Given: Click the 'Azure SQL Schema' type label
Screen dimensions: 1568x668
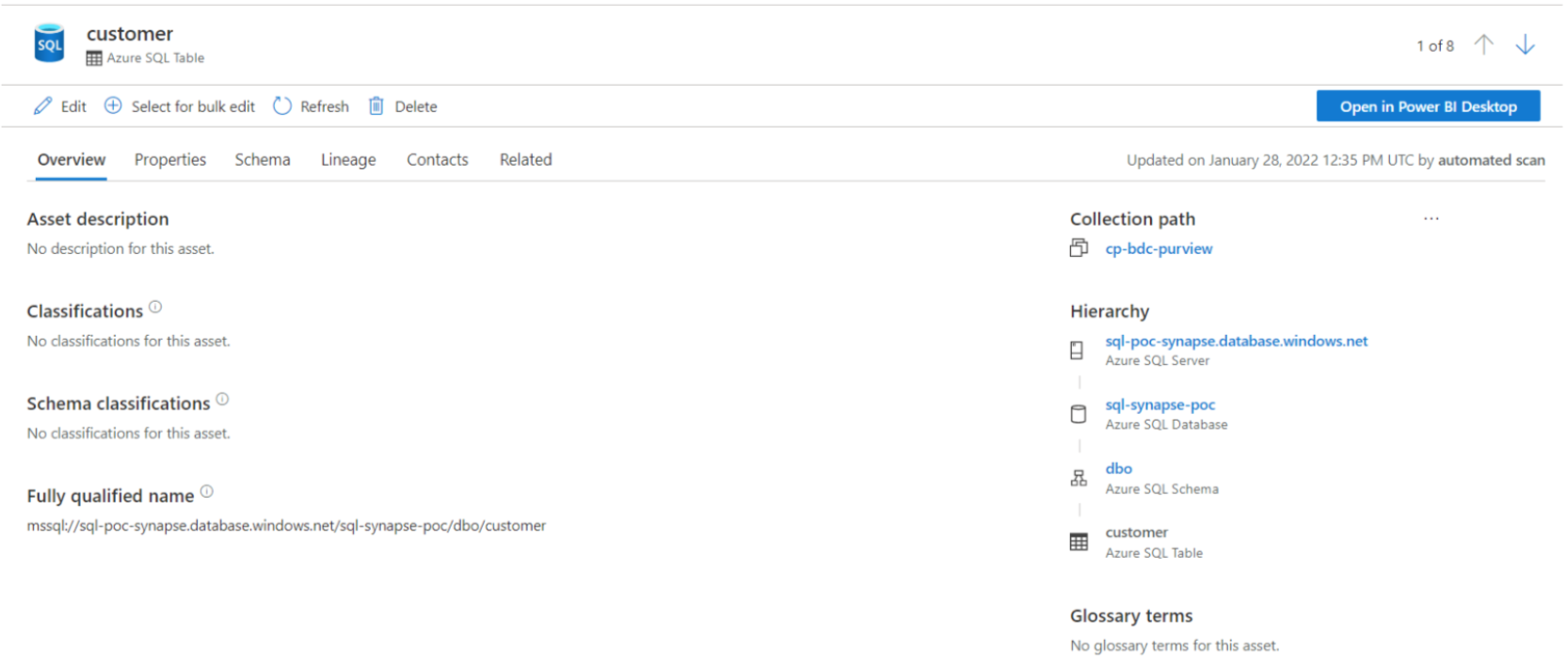Looking at the screenshot, I should (1161, 489).
